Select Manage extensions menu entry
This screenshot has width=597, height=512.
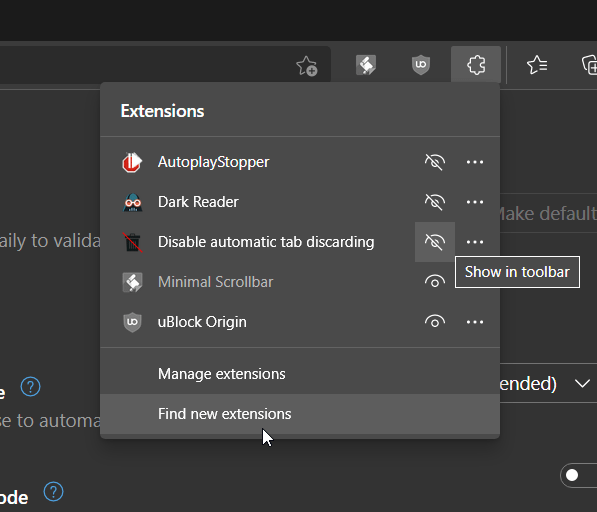tap(300, 374)
